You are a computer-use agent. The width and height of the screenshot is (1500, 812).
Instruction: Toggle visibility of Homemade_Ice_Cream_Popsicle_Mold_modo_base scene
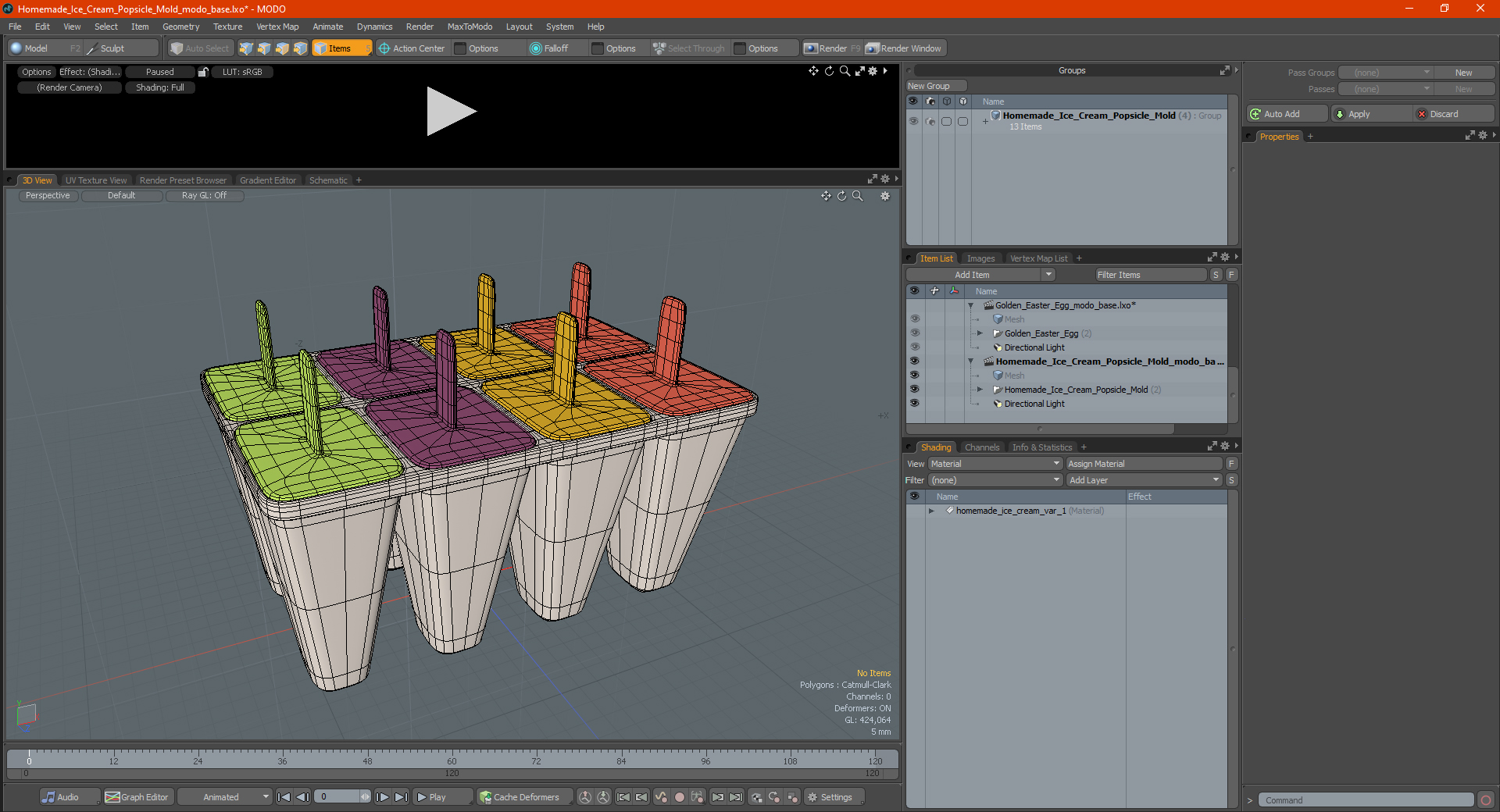915,361
